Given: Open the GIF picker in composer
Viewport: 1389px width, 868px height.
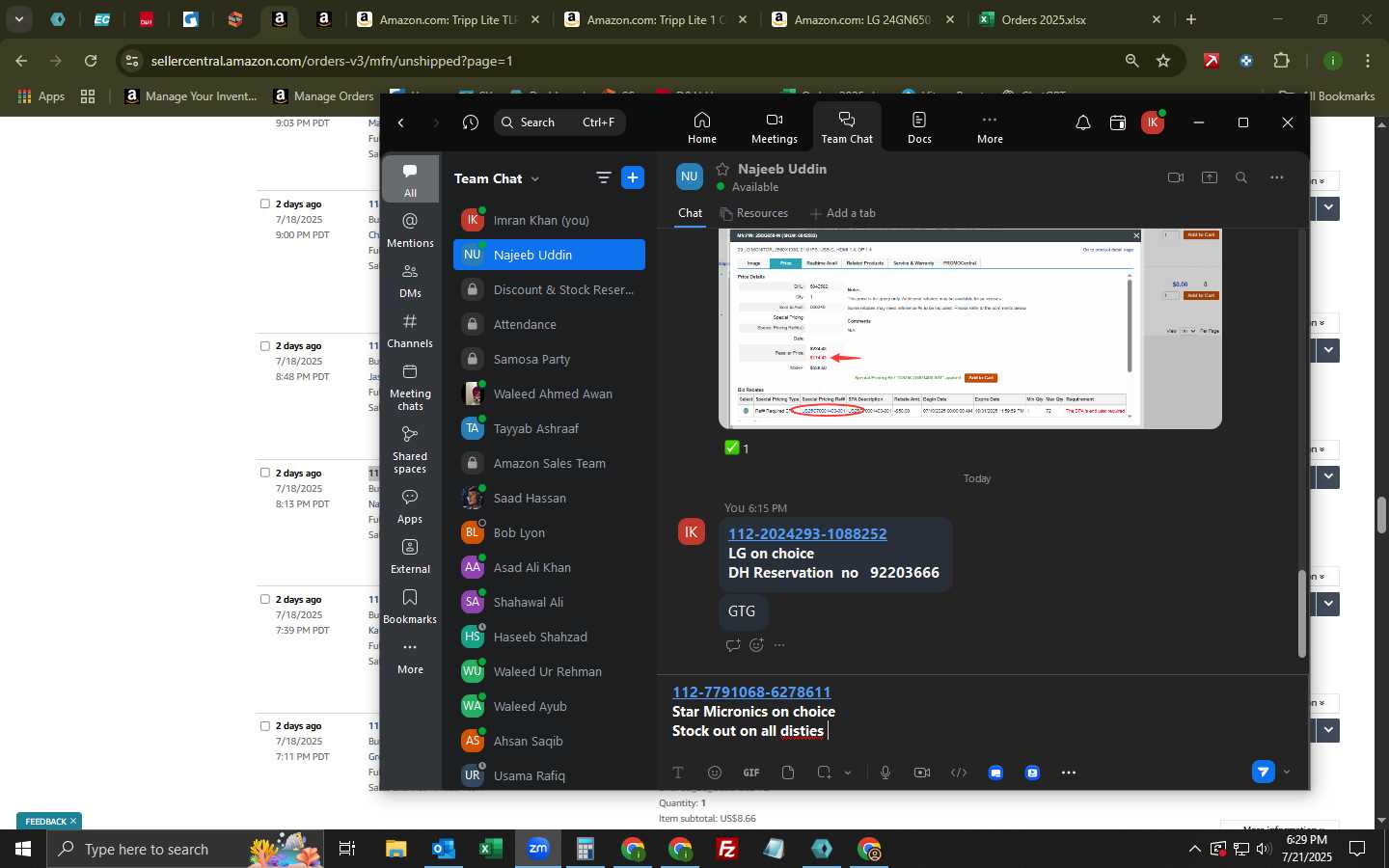Looking at the screenshot, I should (x=751, y=773).
